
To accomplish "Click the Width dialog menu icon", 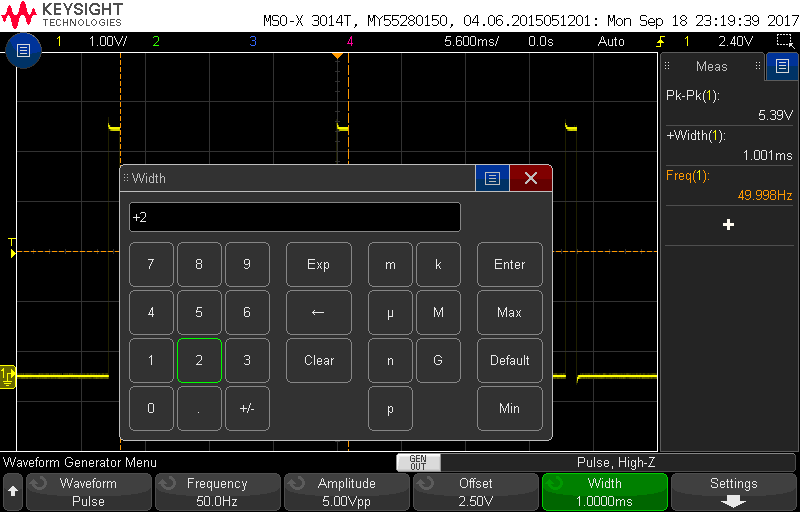I will [x=491, y=178].
